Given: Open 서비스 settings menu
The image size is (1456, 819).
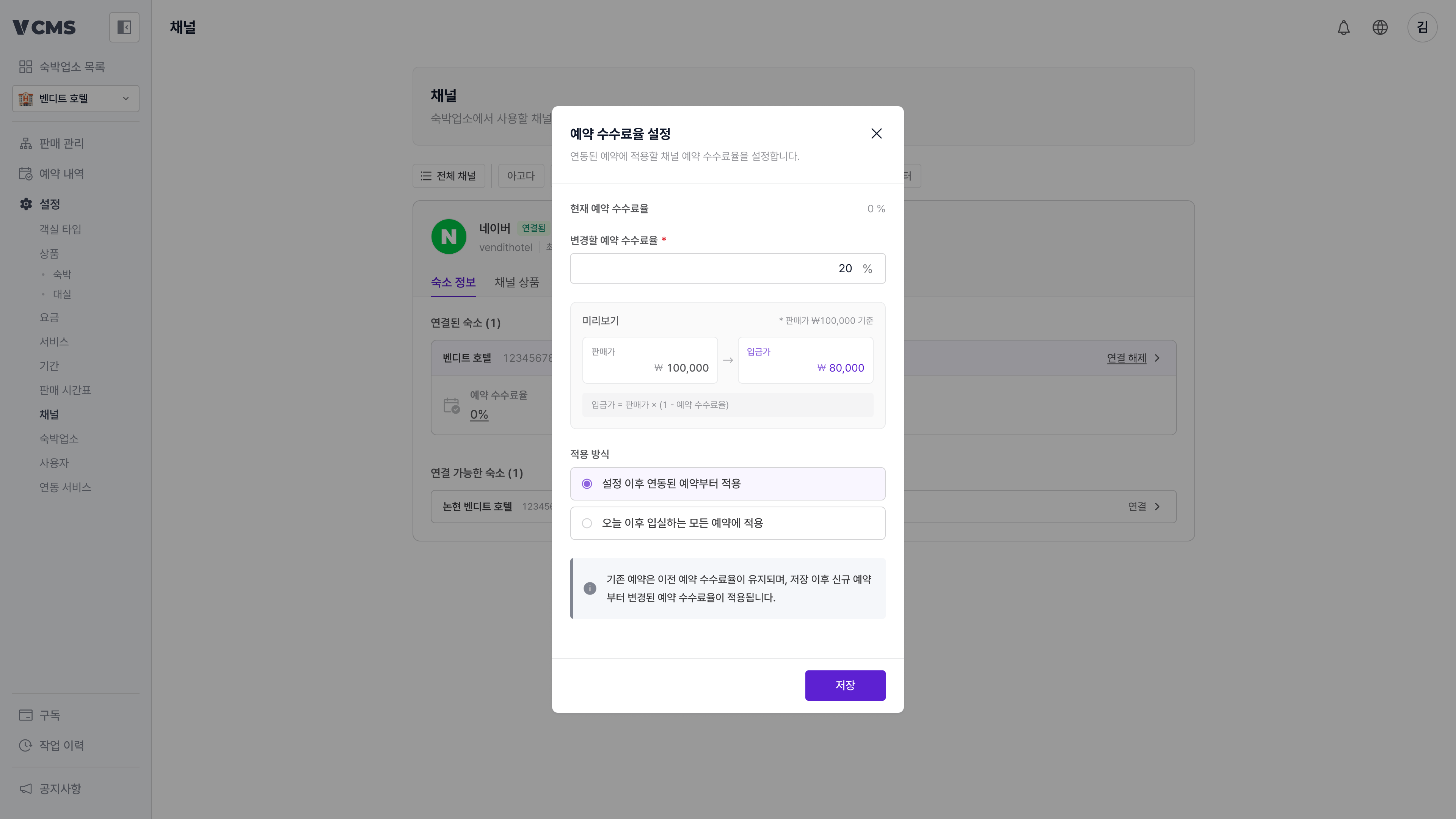Looking at the screenshot, I should coord(54,341).
